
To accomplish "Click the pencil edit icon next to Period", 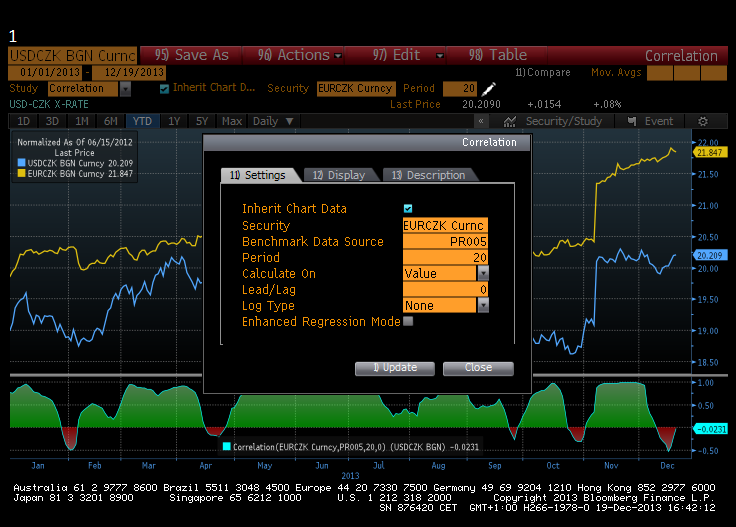I will point(489,88).
